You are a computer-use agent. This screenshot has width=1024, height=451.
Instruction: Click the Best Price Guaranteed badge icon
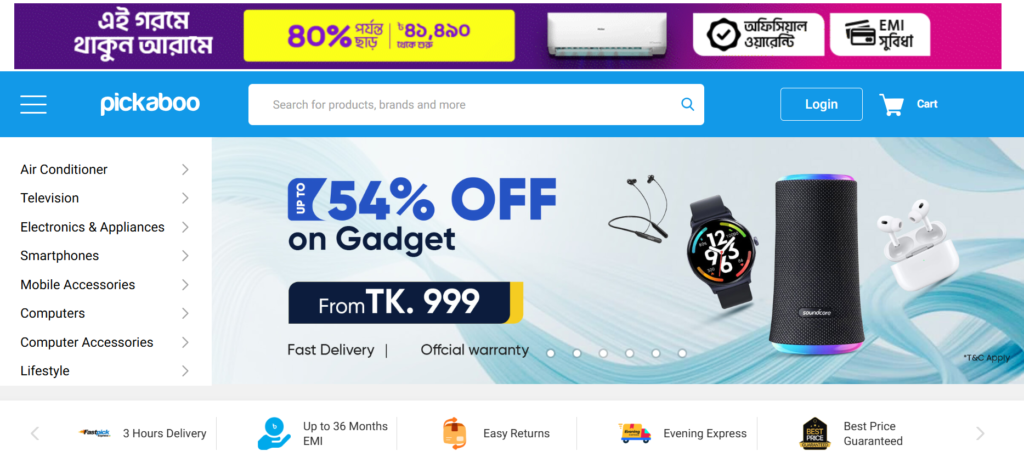point(816,433)
